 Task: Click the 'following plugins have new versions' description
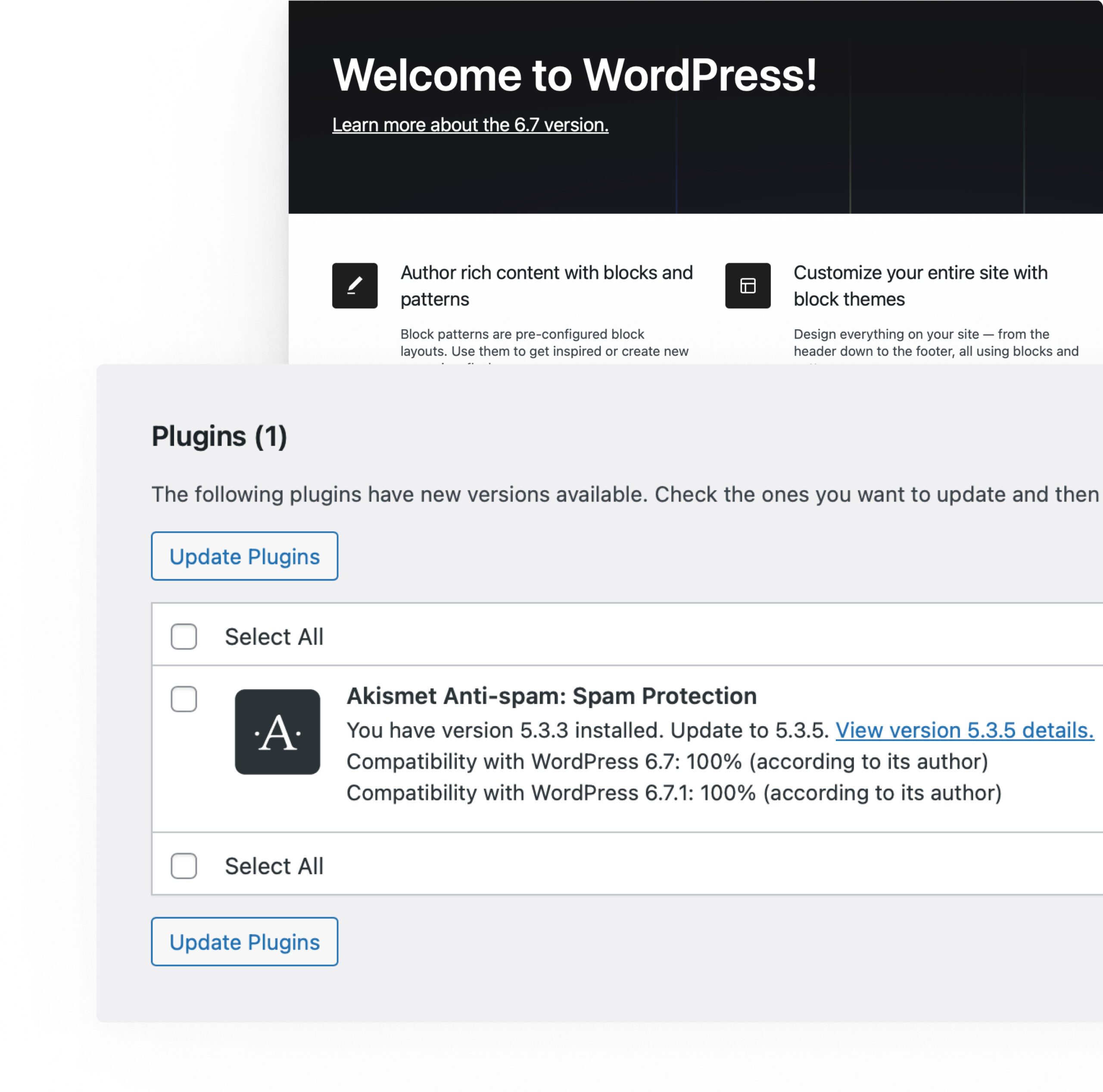click(625, 494)
